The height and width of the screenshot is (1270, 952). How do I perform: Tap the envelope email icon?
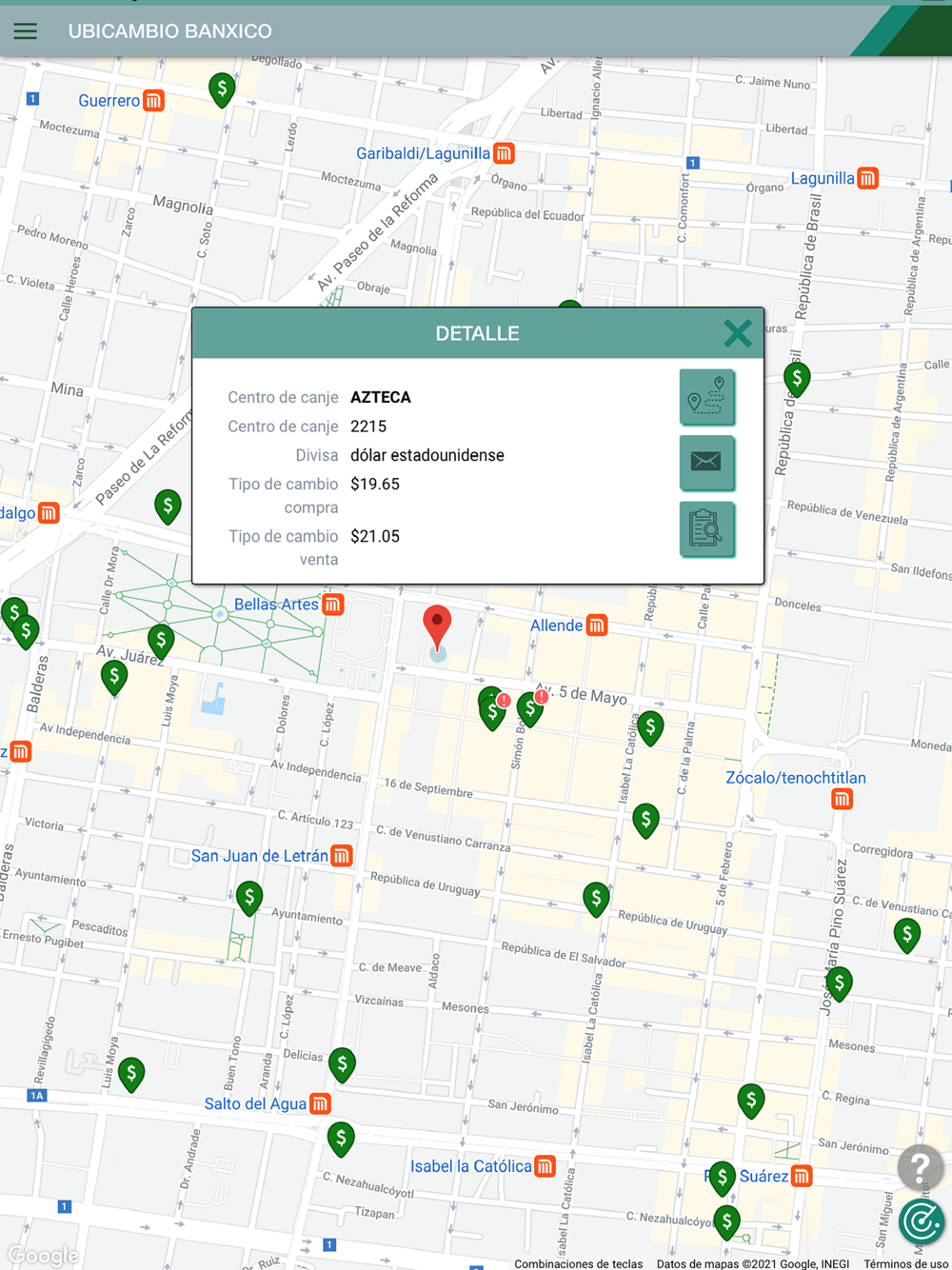[706, 463]
